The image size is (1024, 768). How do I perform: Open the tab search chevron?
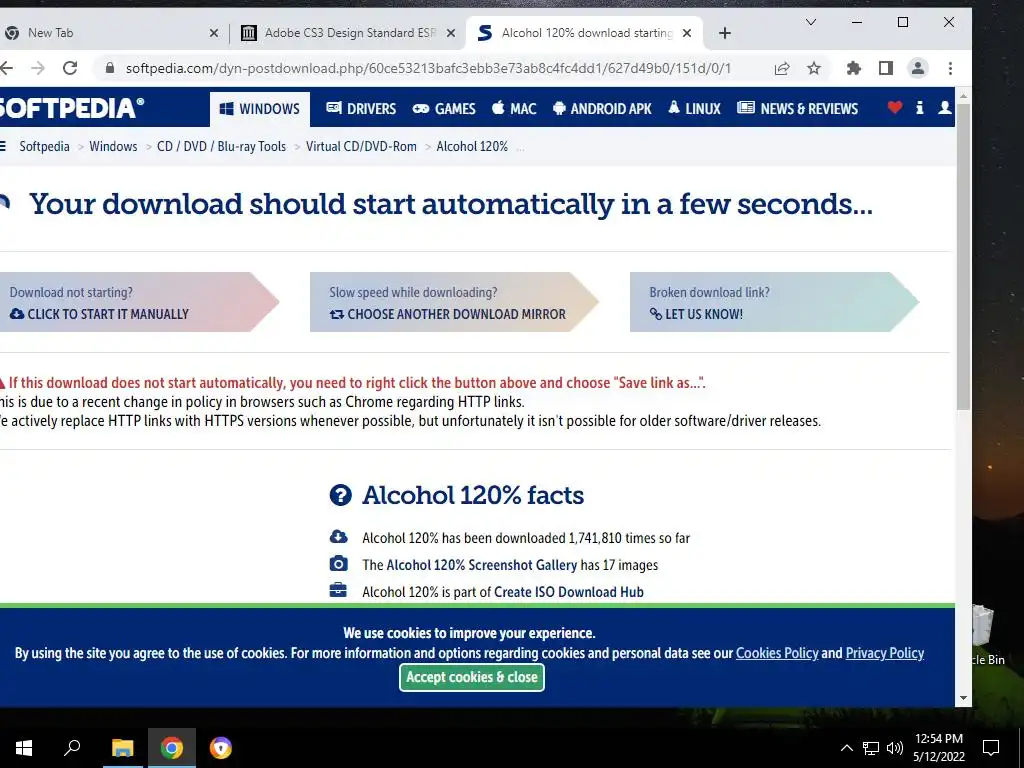[x=810, y=22]
